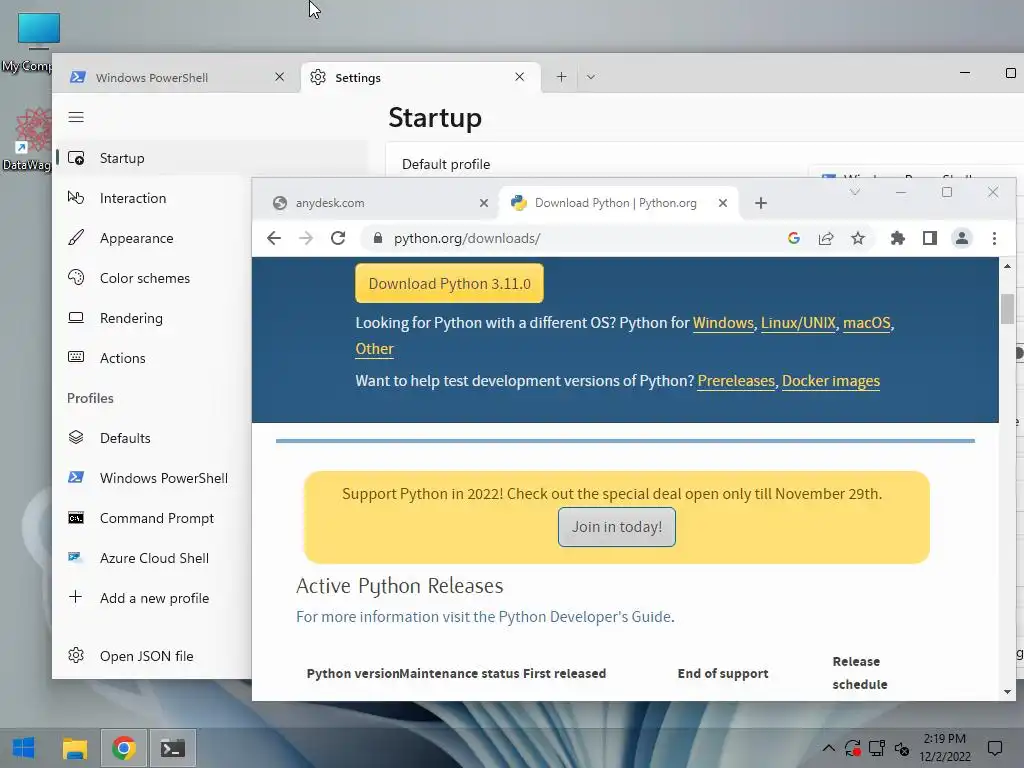Click the network tray icon
This screenshot has width=1024, height=768.
pyautogui.click(x=876, y=748)
